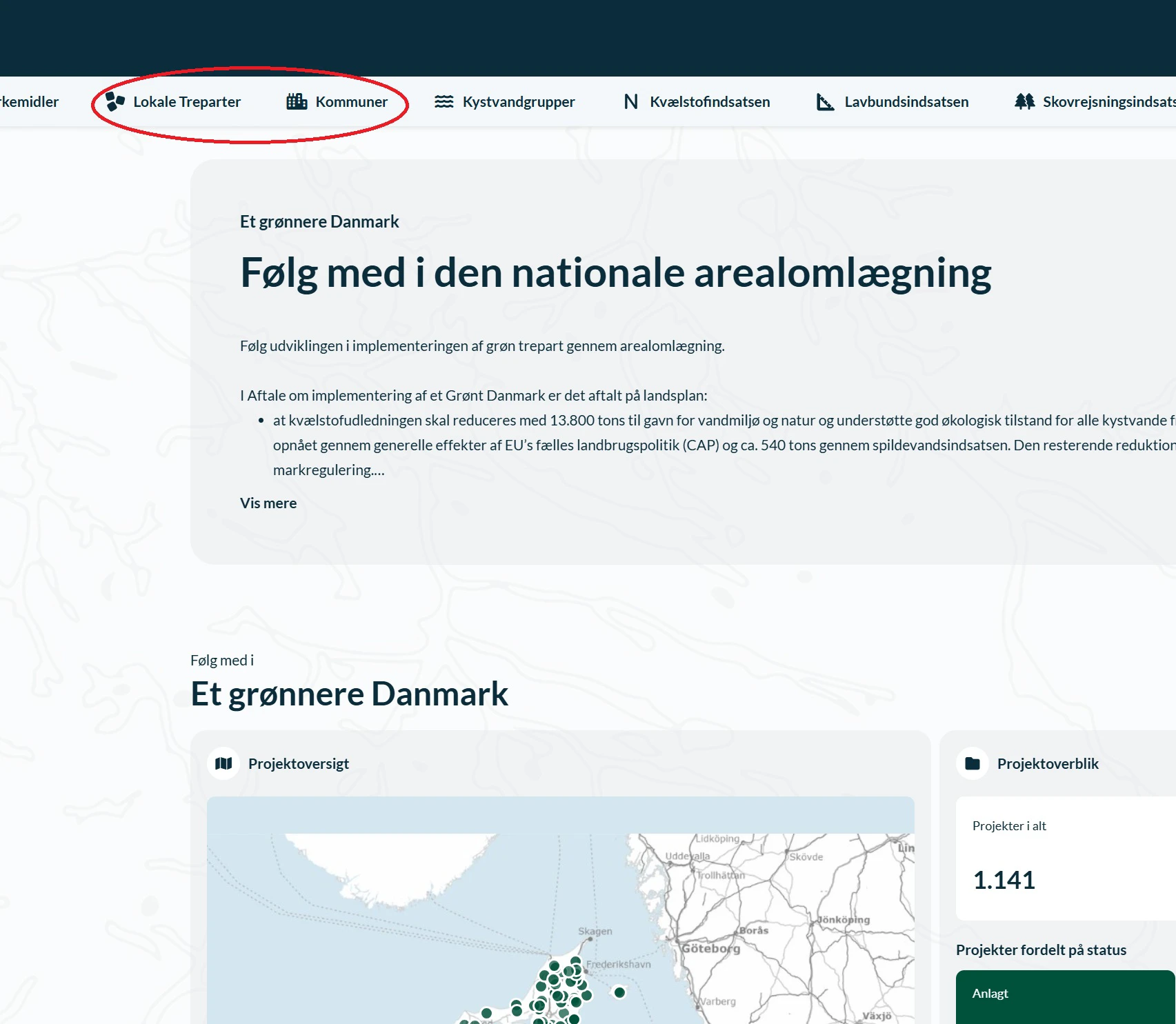This screenshot has height=1024, width=1176.
Task: Open the Lokale Treparter menu label
Action: click(x=187, y=102)
